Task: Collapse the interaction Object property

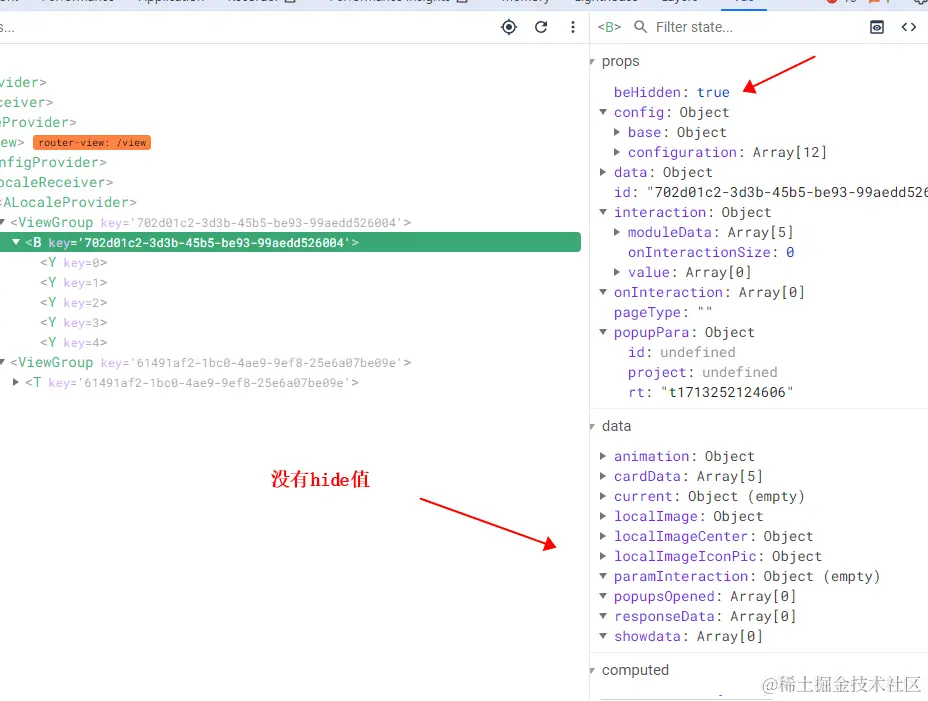Action: (603, 212)
